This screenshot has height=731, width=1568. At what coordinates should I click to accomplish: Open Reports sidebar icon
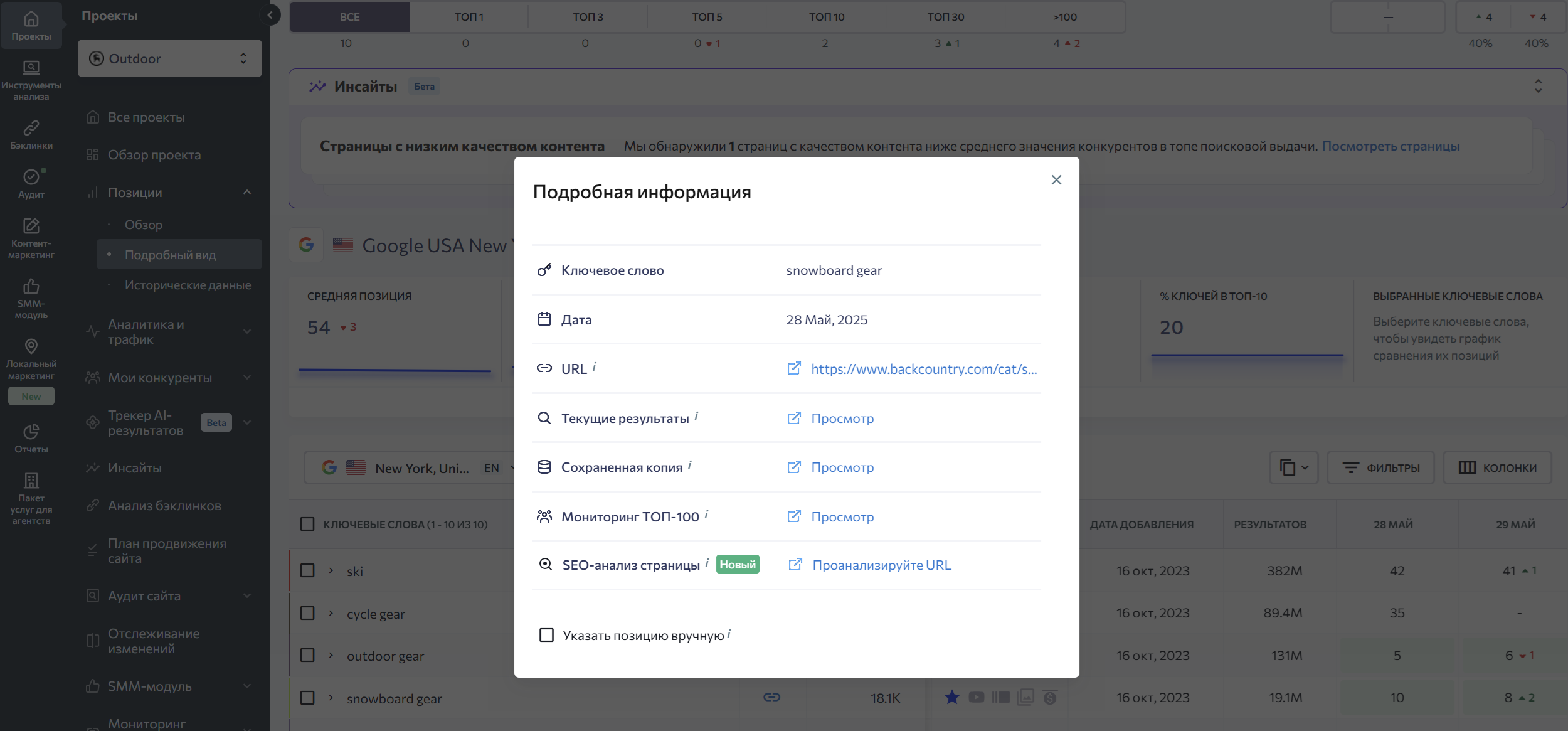(31, 438)
